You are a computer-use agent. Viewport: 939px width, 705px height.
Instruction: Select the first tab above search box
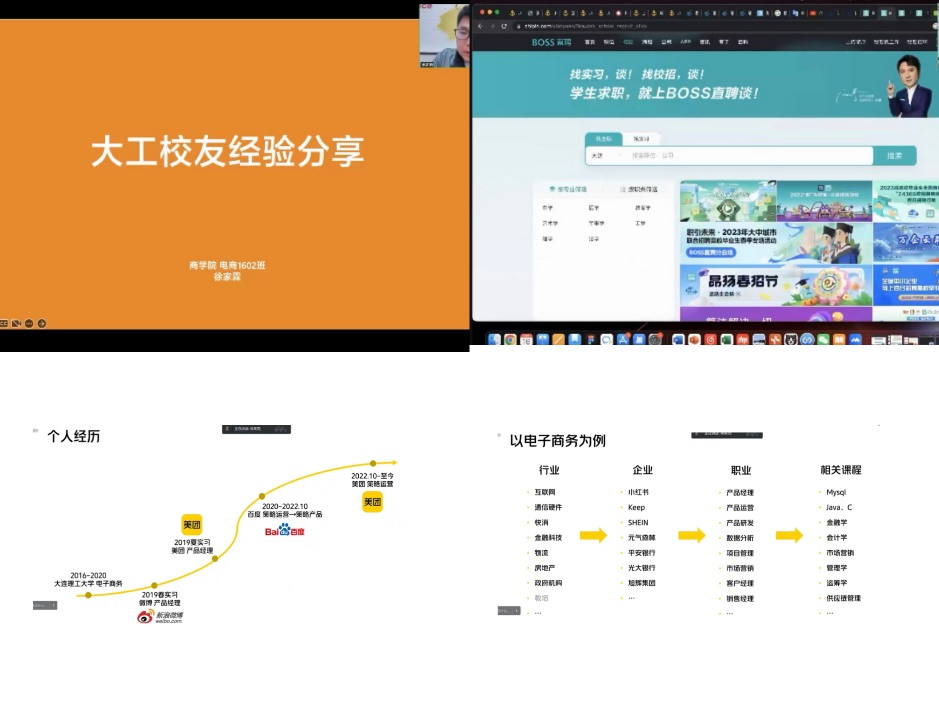tap(603, 138)
